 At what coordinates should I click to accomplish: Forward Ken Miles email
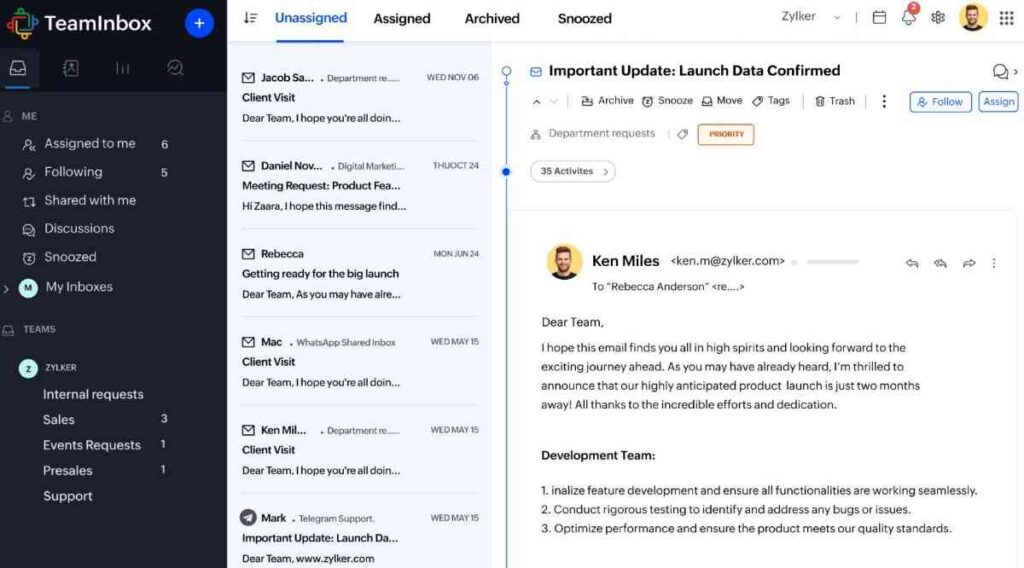(969, 263)
